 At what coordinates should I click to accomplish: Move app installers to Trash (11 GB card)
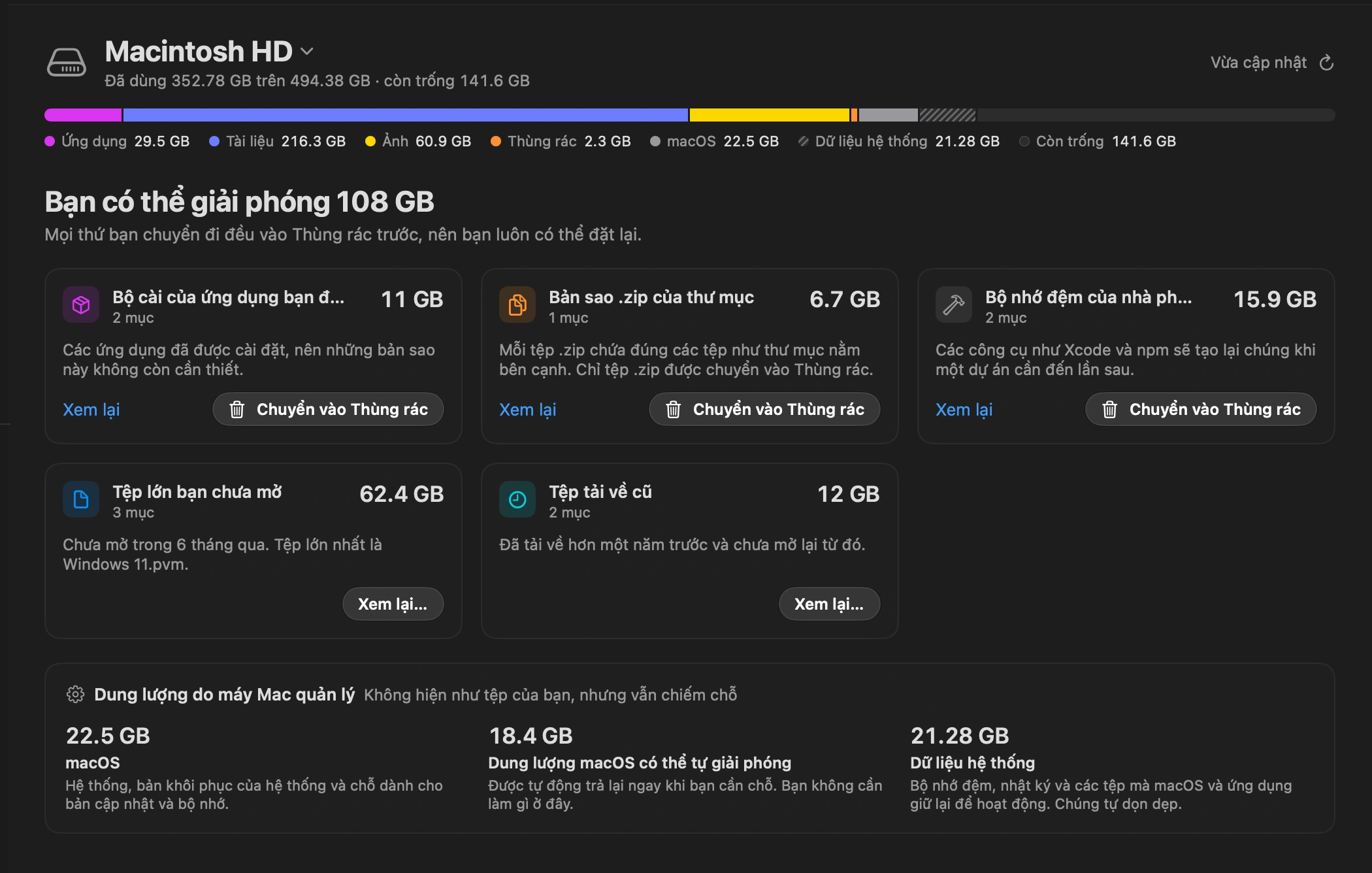click(328, 409)
